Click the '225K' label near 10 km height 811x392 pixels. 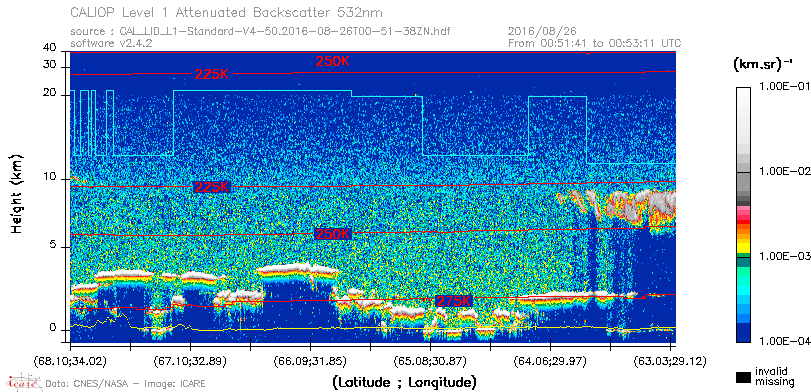[211, 187]
